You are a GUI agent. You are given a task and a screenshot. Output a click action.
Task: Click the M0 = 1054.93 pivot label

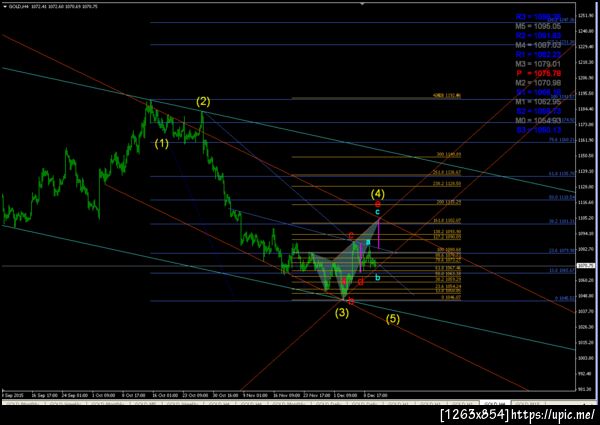[x=538, y=120]
